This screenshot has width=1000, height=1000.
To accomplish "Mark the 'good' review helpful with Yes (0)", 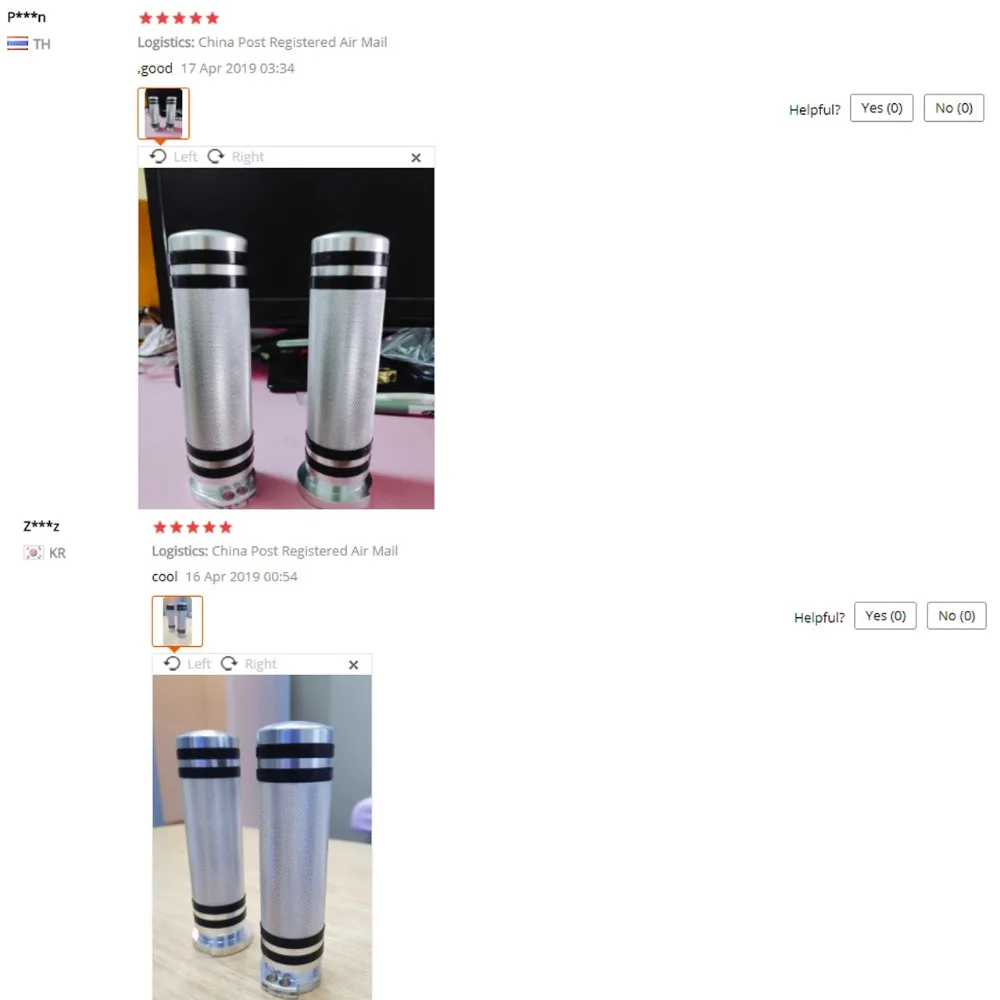I will pos(881,108).
